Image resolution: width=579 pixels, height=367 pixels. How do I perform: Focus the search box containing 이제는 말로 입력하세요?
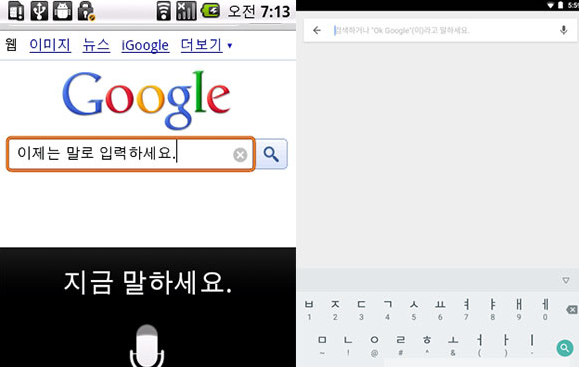[x=131, y=154]
